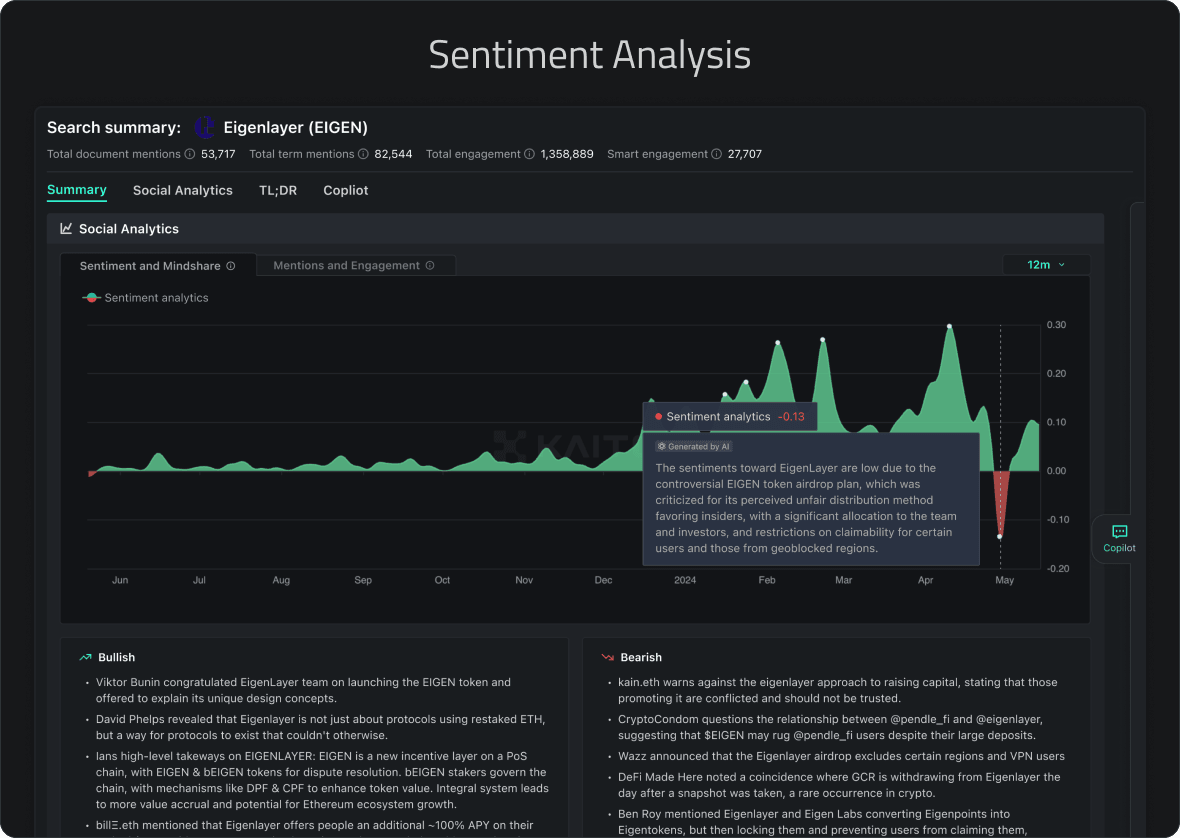Click info icon beside Total engagement
Viewport: 1180px width, 838px height.
coord(530,154)
